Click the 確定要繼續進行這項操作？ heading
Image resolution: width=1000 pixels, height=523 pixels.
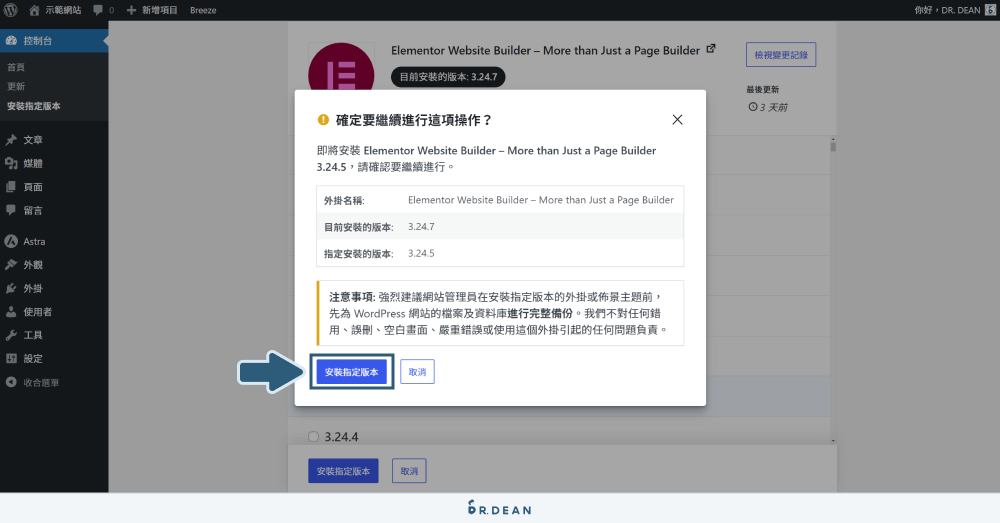point(413,120)
